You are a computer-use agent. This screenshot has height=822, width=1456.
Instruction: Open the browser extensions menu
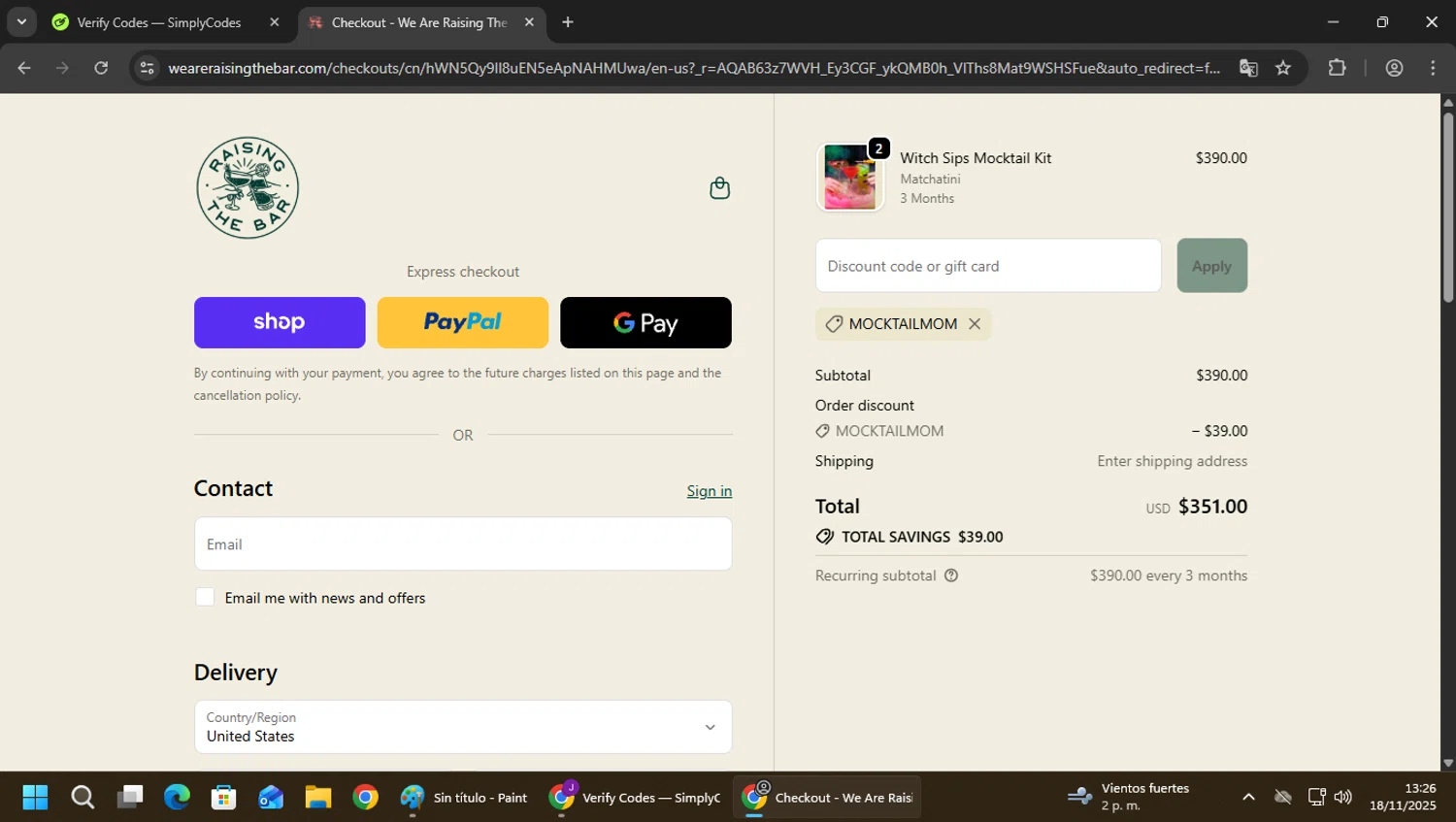coord(1337,68)
